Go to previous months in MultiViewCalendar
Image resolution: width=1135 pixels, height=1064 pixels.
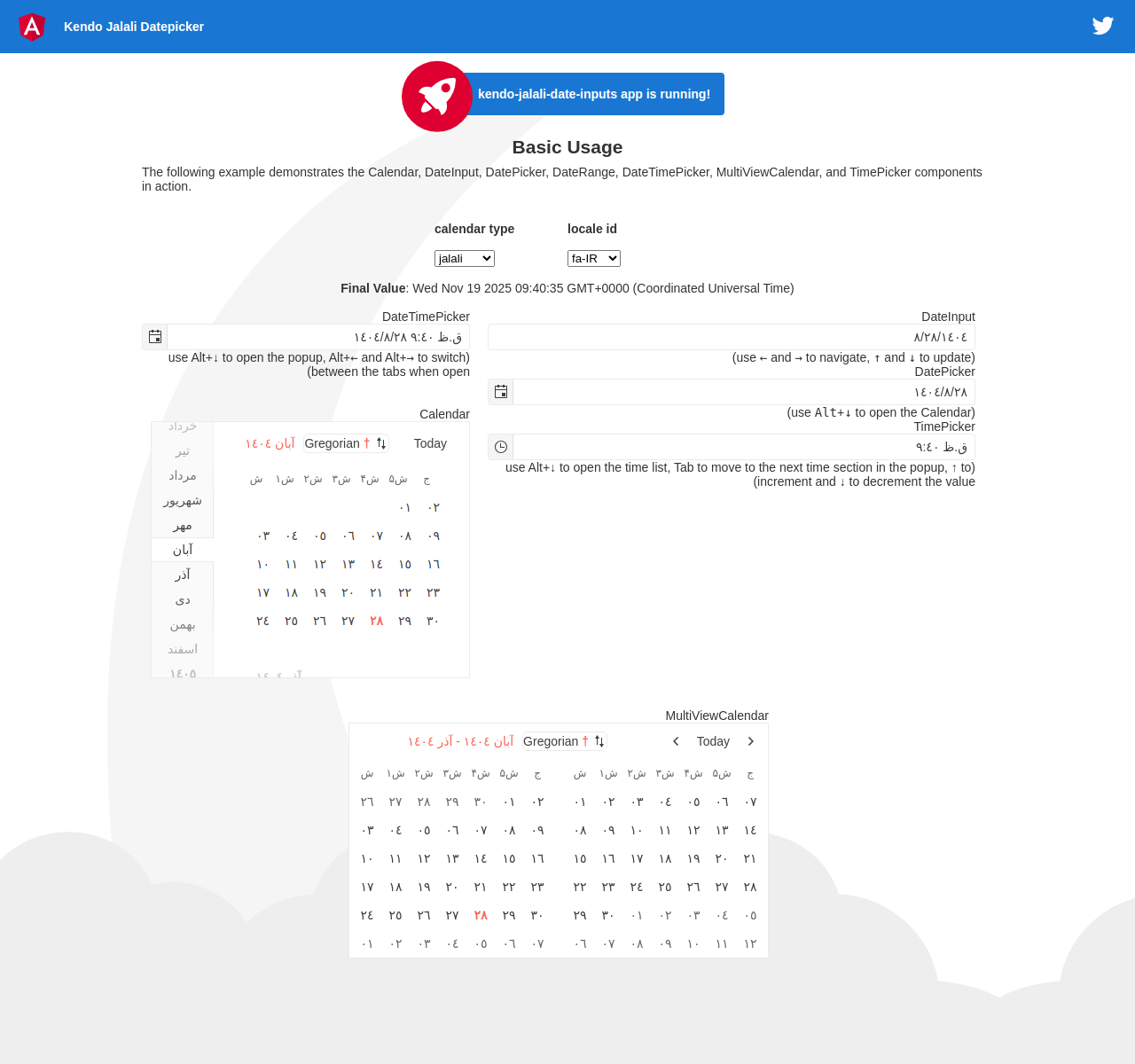click(676, 741)
